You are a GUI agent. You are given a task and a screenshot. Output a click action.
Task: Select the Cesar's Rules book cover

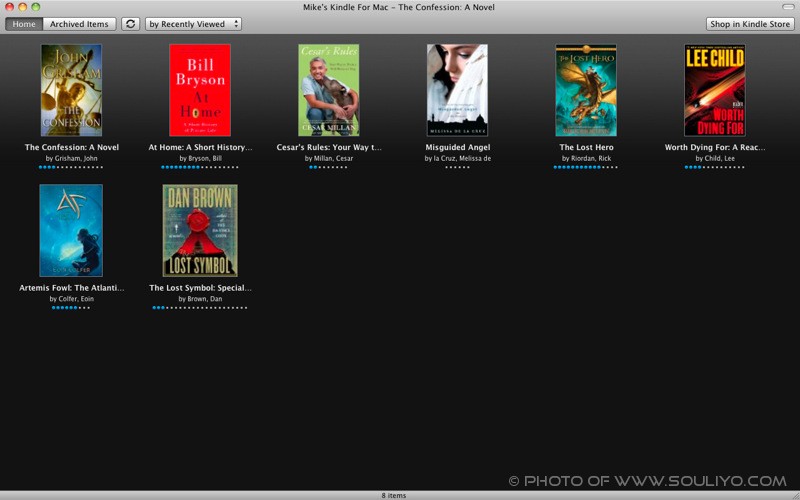point(329,90)
